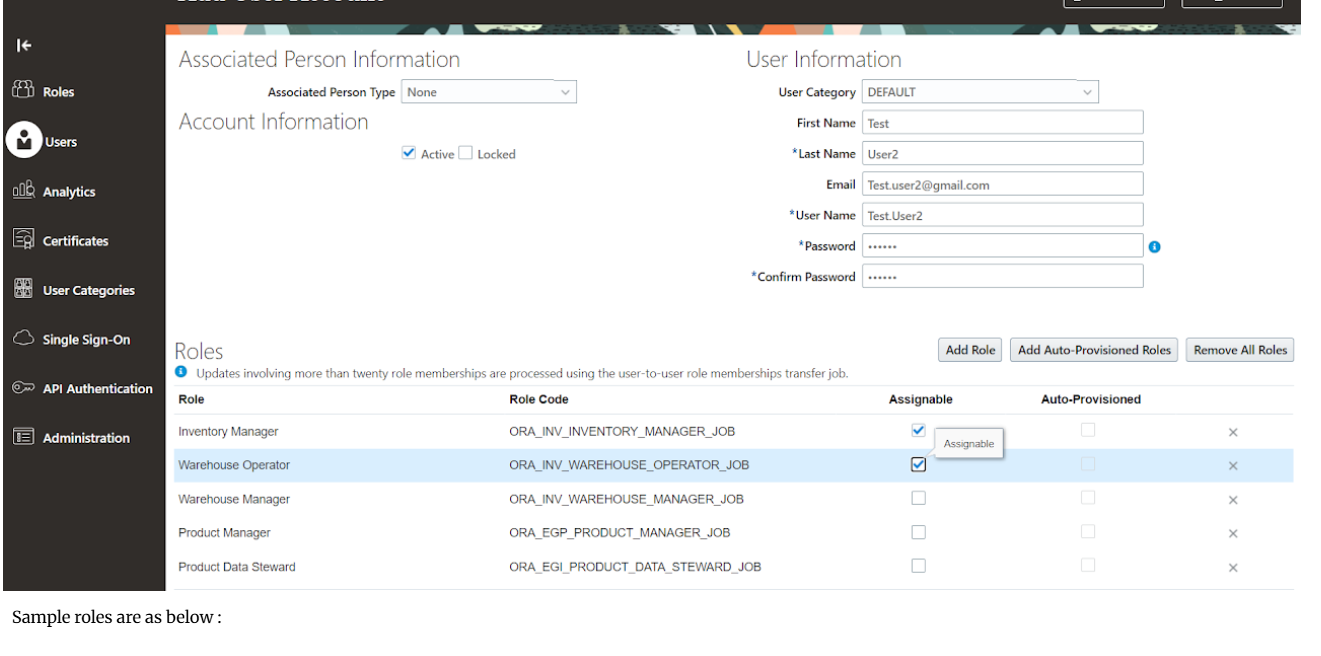This screenshot has width=1321, height=656.
Task: Uncheck the Active account checkbox
Action: [408, 153]
